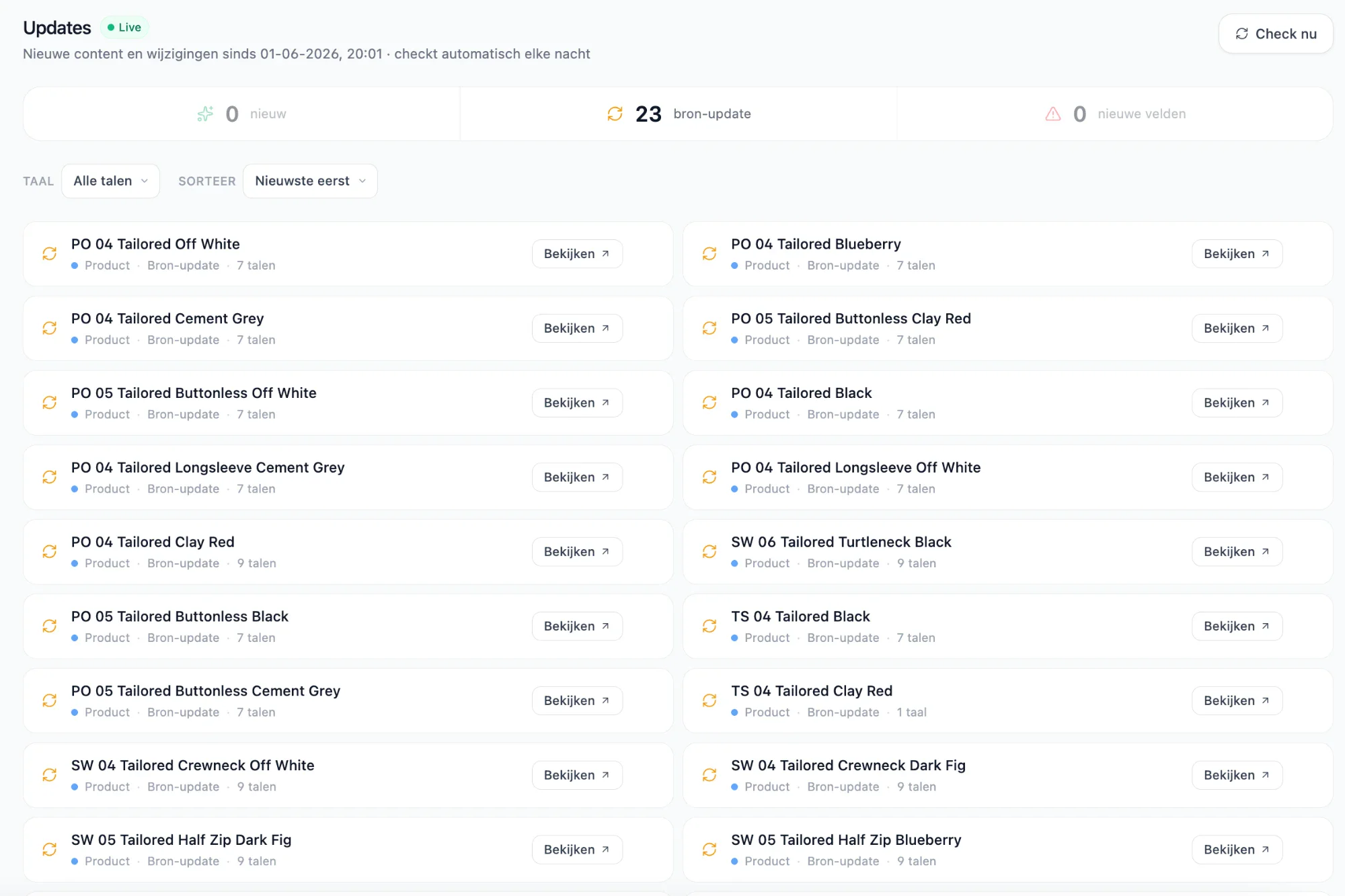Open Bekijken for PO 05 Tailored Buttonless Clay Red

[1237, 328]
